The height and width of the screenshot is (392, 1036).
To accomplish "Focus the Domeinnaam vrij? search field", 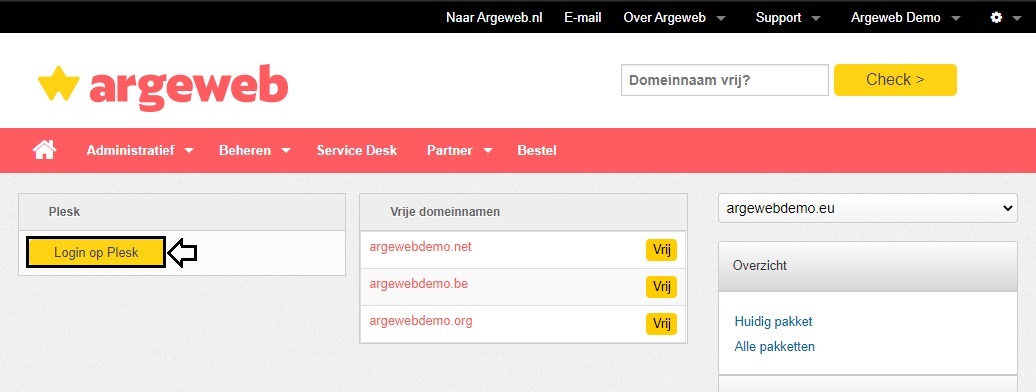I will coord(725,80).
